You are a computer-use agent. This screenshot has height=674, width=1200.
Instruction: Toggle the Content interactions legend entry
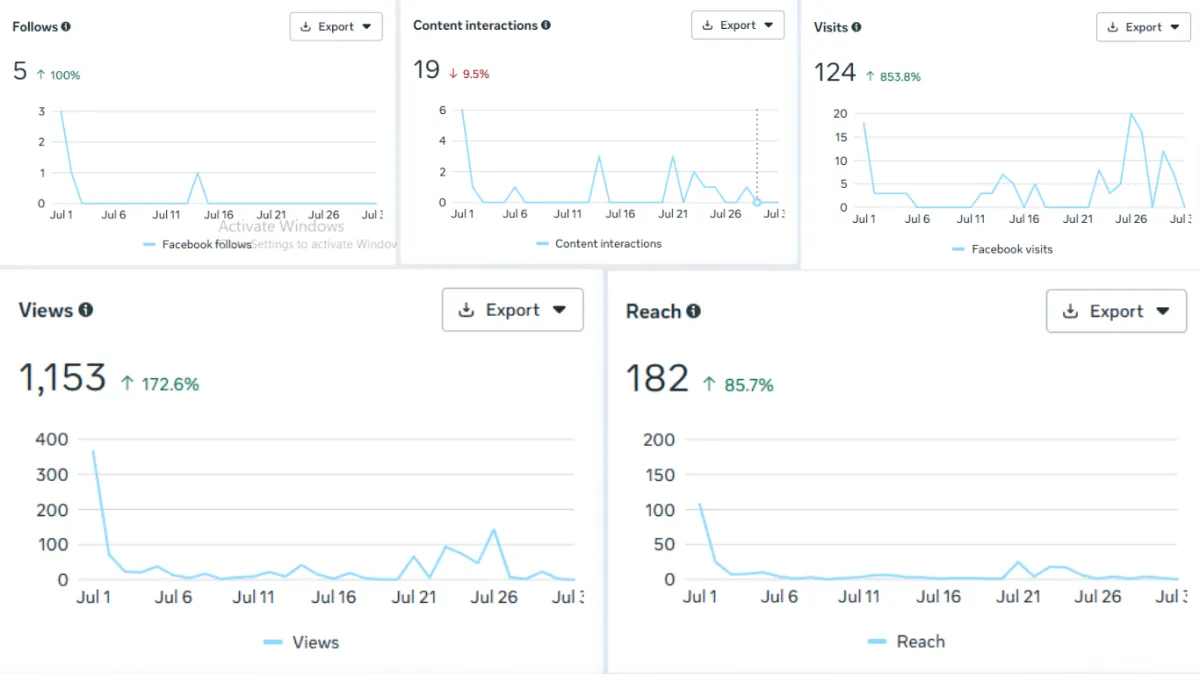[x=599, y=243]
